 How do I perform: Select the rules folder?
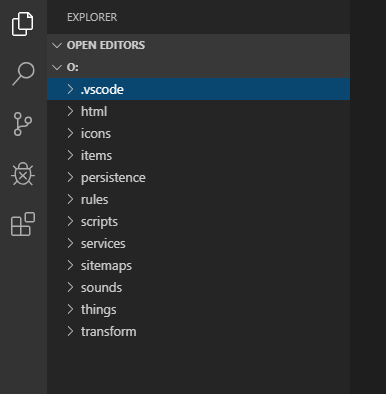[198, 199]
